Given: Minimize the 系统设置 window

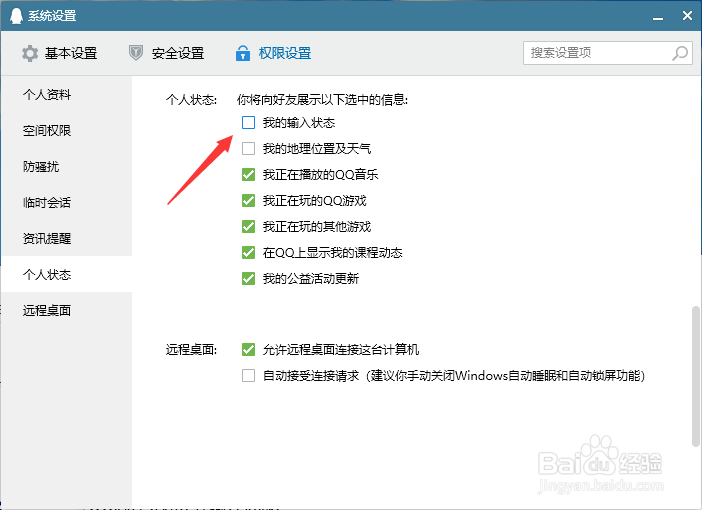Looking at the screenshot, I should [x=658, y=17].
